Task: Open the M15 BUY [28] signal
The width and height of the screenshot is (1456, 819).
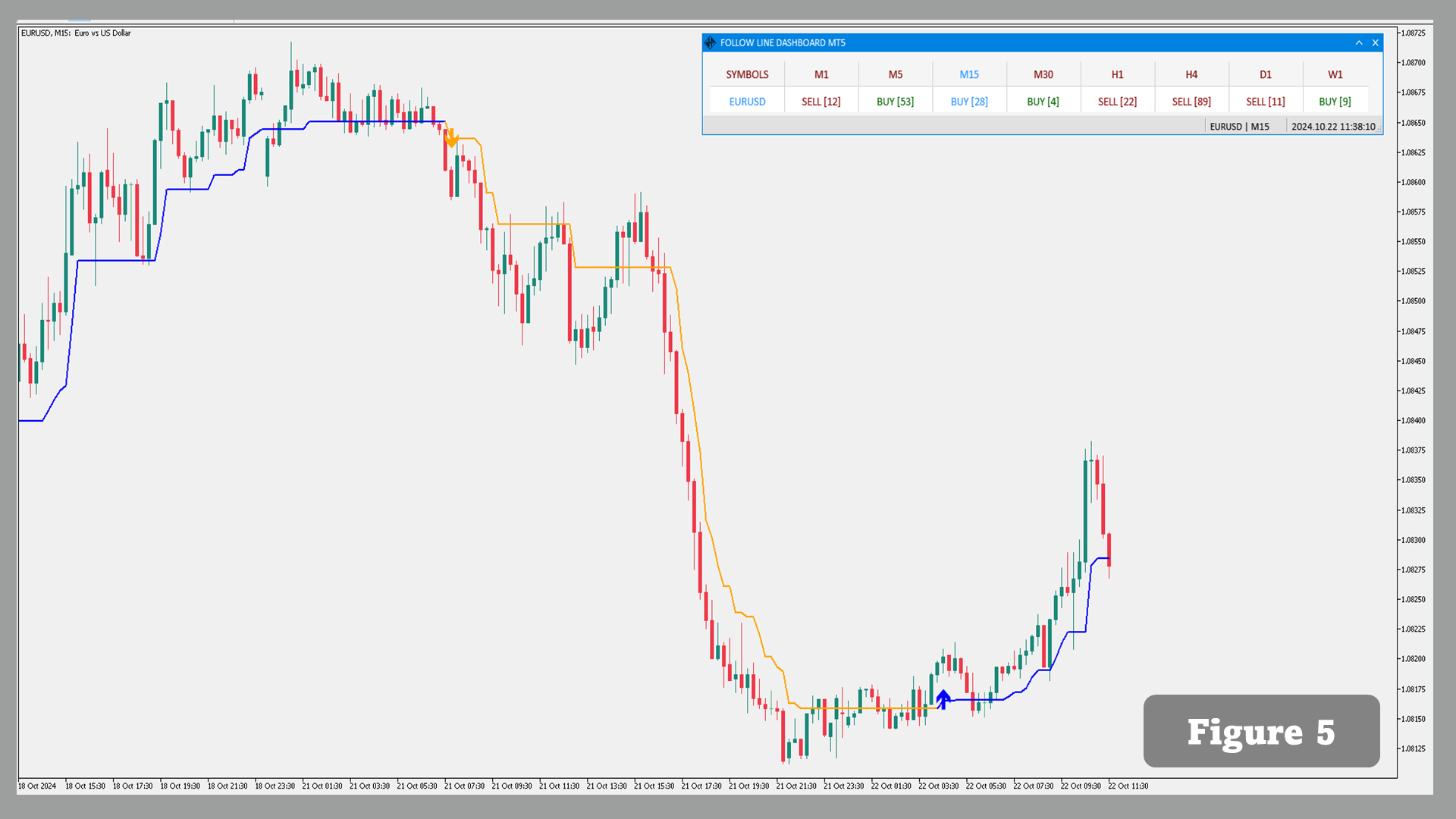Action: 969,102
